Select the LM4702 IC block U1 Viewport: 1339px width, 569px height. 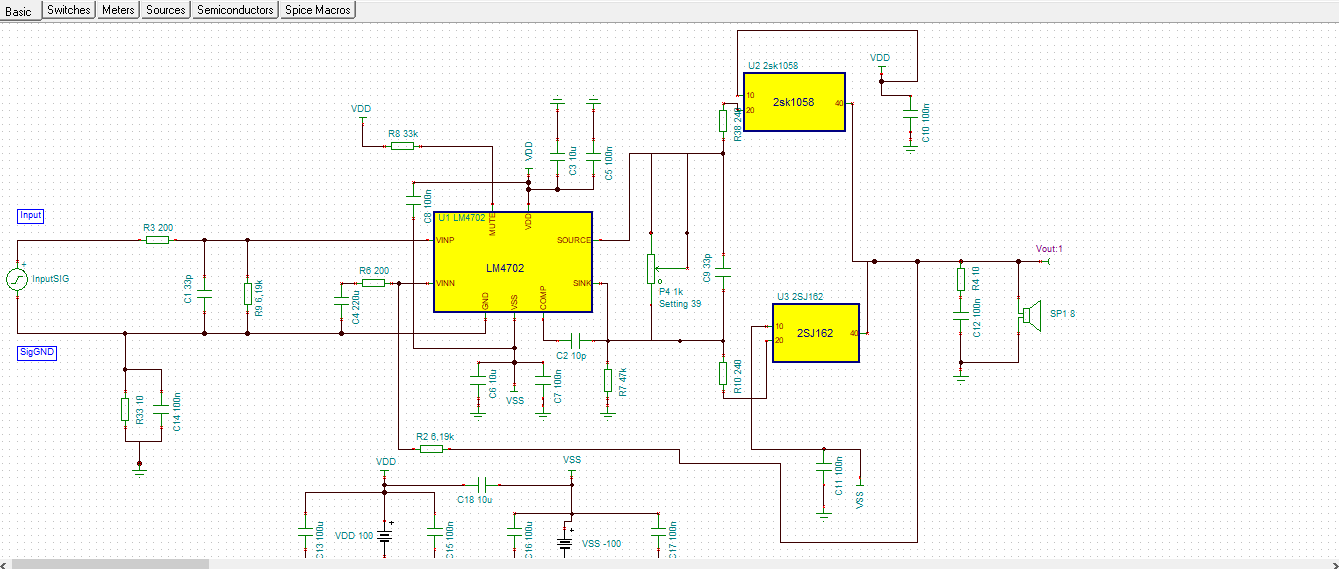click(512, 262)
